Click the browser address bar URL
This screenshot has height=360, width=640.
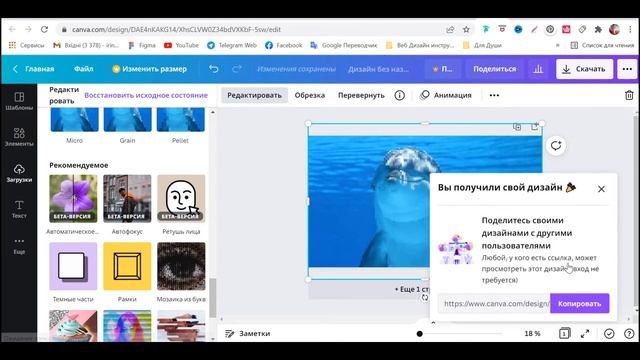176,29
